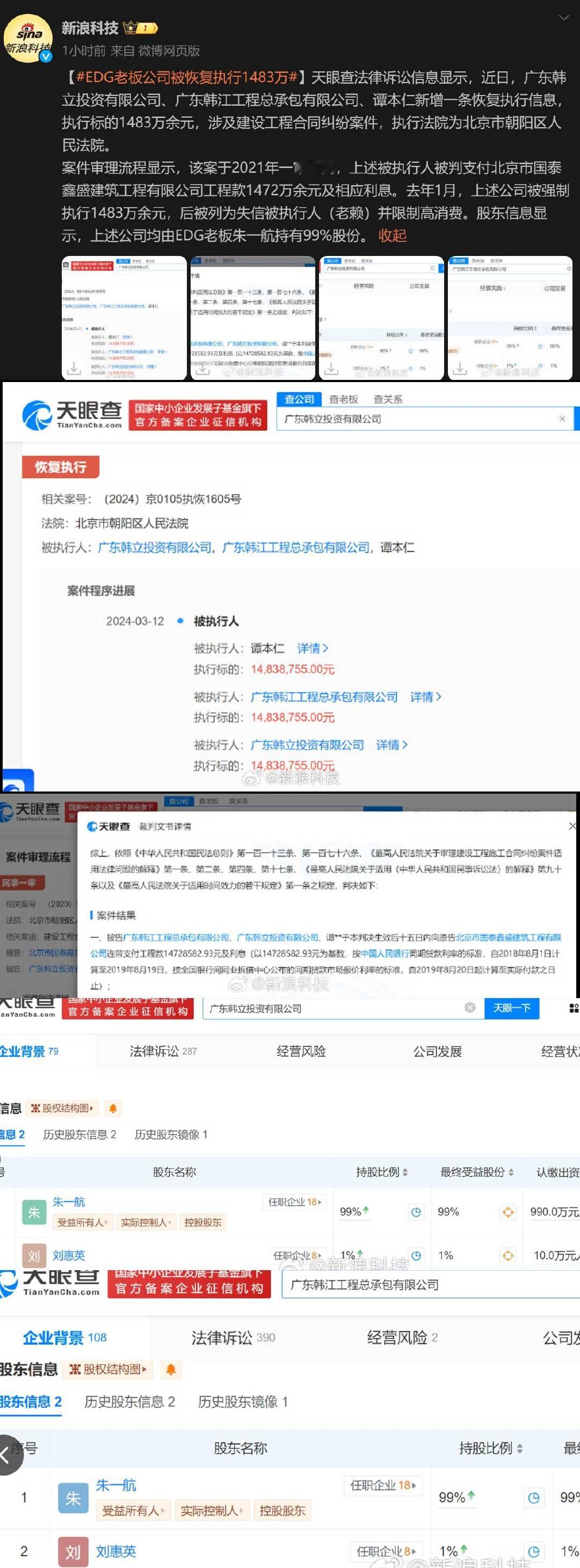Clear the 广东韩立投资有限公司 search box in first image
The image size is (580, 1568).
(562, 419)
